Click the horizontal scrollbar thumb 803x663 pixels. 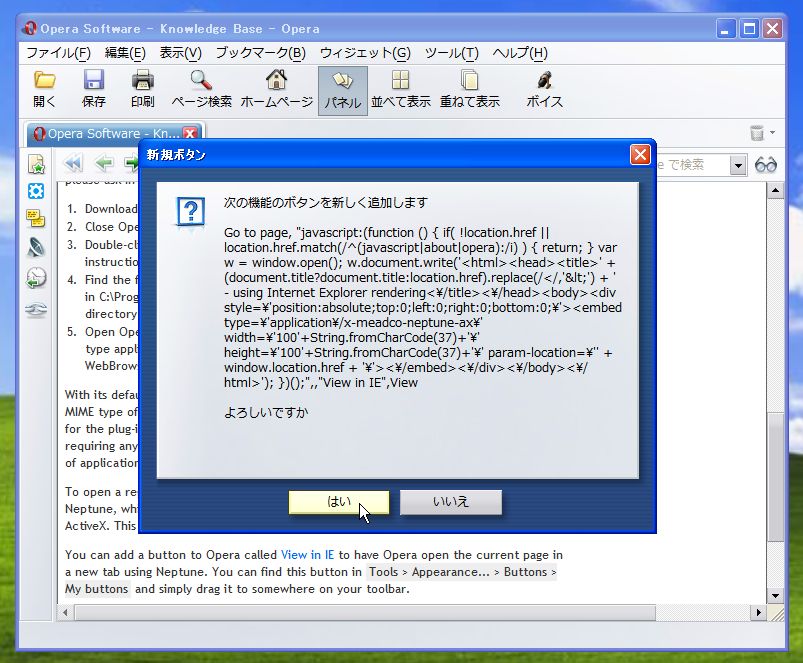pos(365,612)
